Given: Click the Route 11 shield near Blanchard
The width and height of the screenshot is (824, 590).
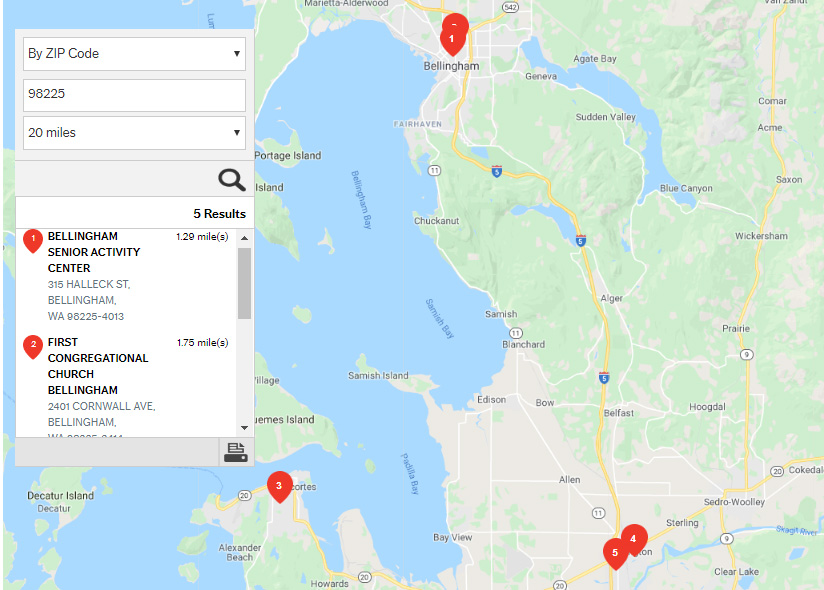Looking at the screenshot, I should [x=516, y=333].
